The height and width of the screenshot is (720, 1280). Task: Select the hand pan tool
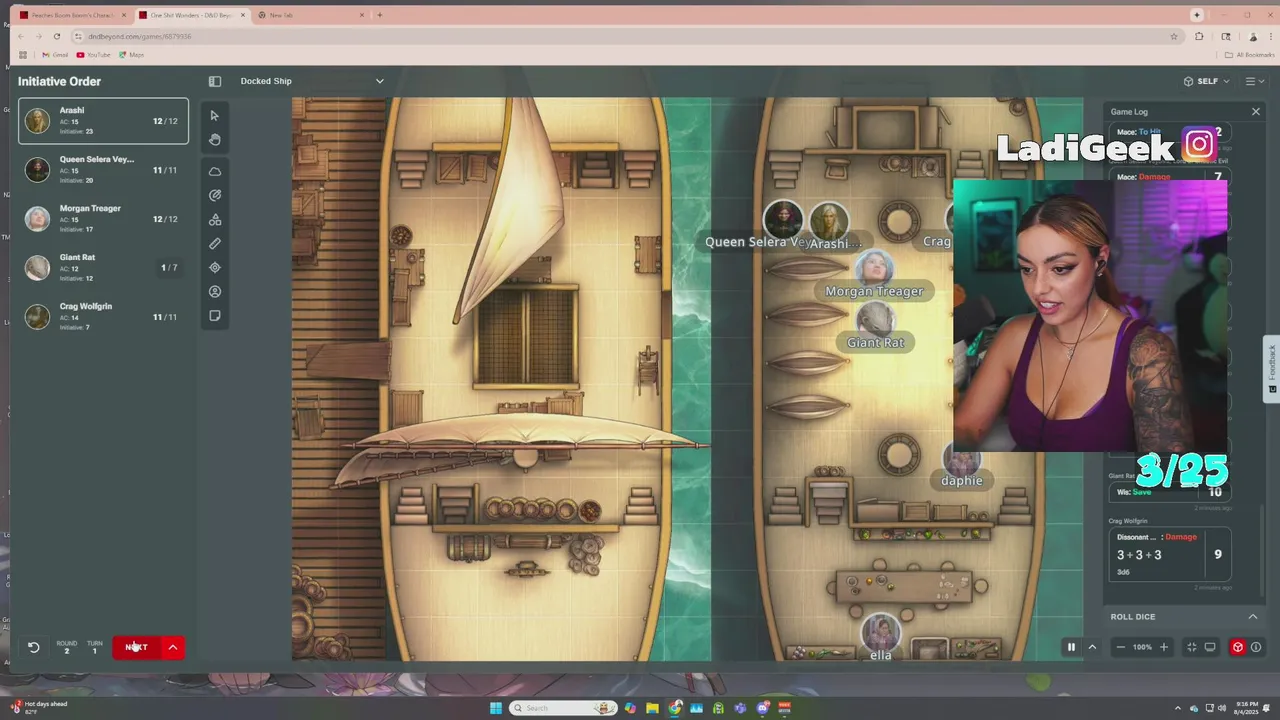tap(214, 140)
